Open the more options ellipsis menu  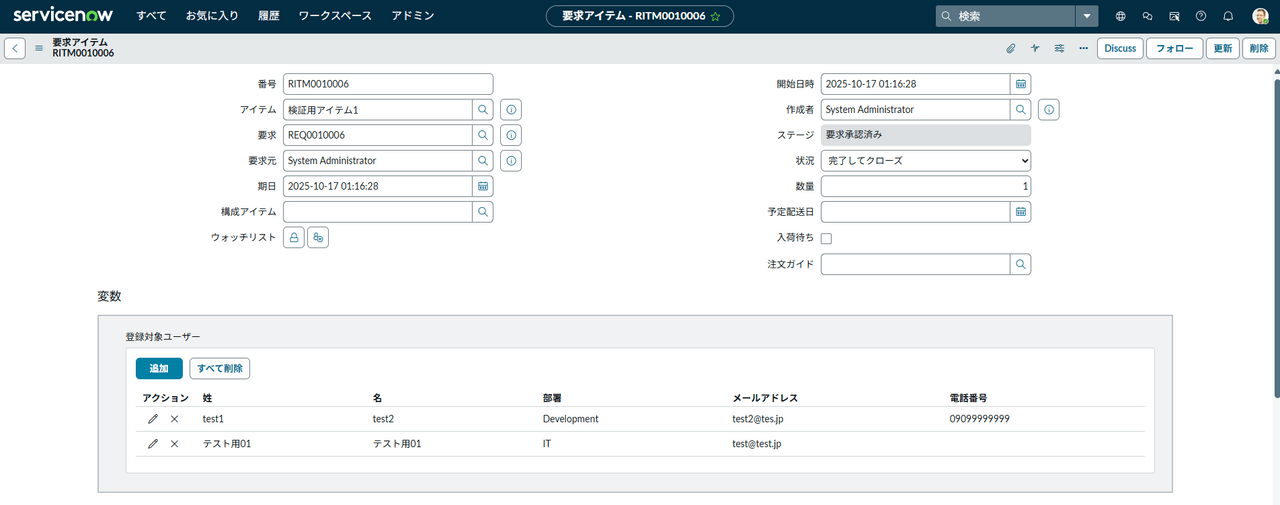tap(1083, 48)
